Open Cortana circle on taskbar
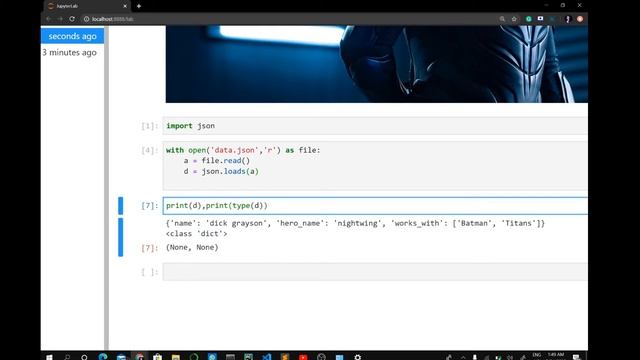640x360 pixels. pyautogui.click(x=84, y=357)
